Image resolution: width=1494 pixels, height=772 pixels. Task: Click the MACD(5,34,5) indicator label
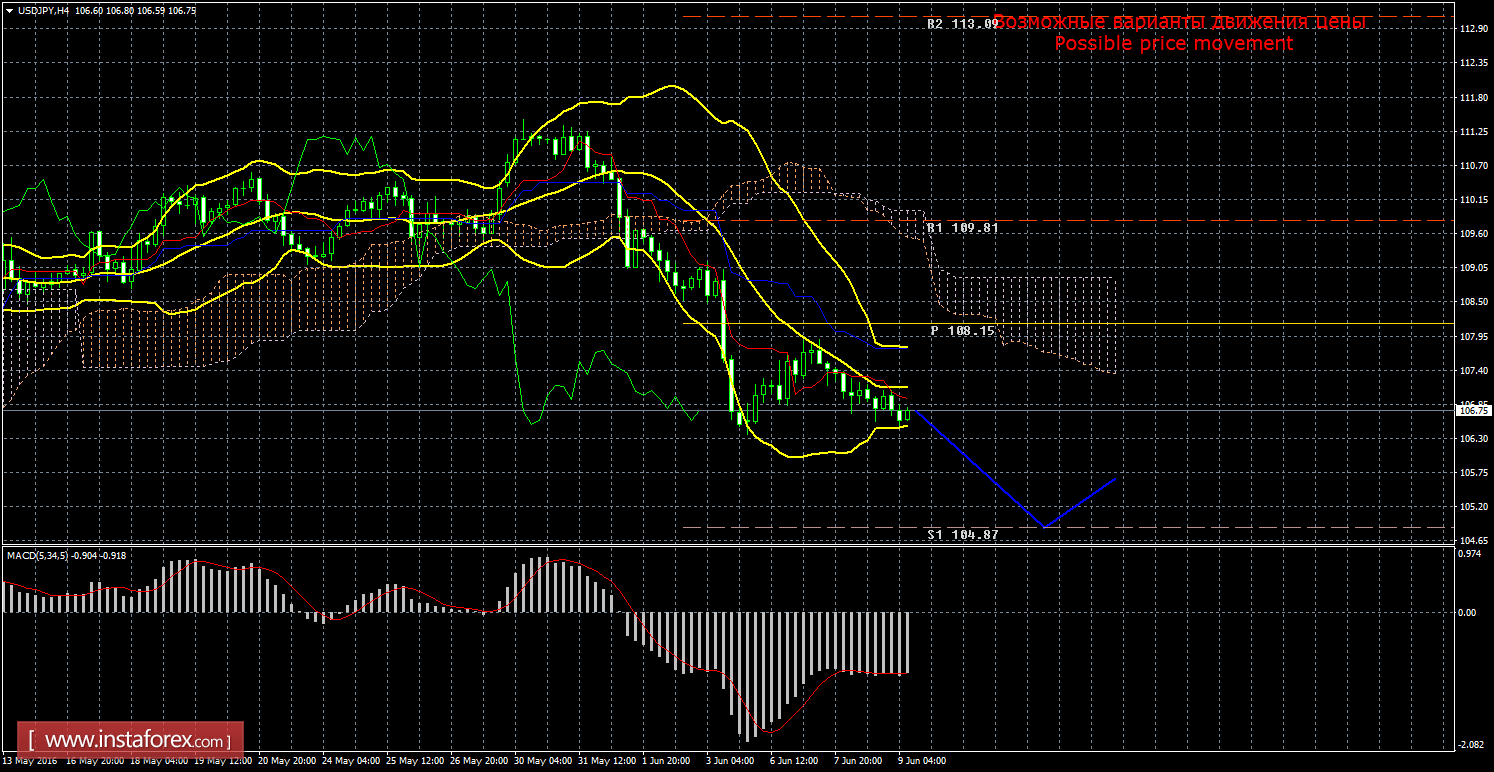point(38,554)
